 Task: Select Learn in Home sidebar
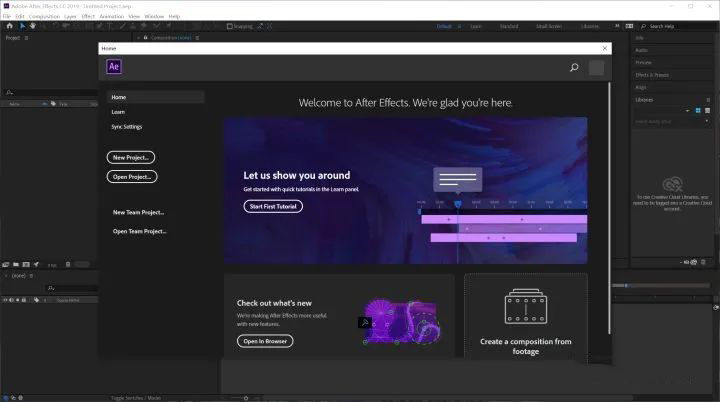(118, 112)
